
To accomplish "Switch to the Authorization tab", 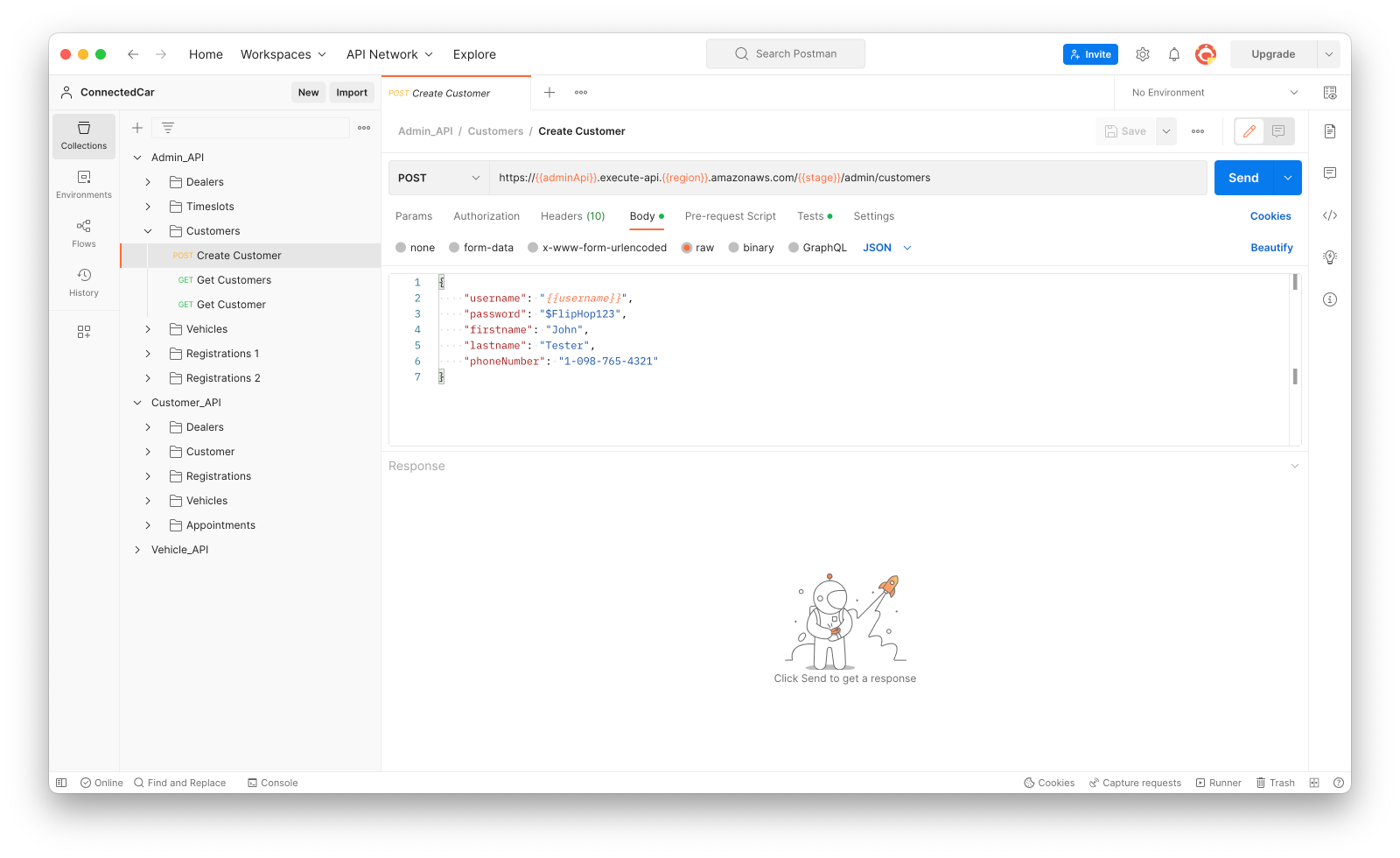I will coord(486,216).
